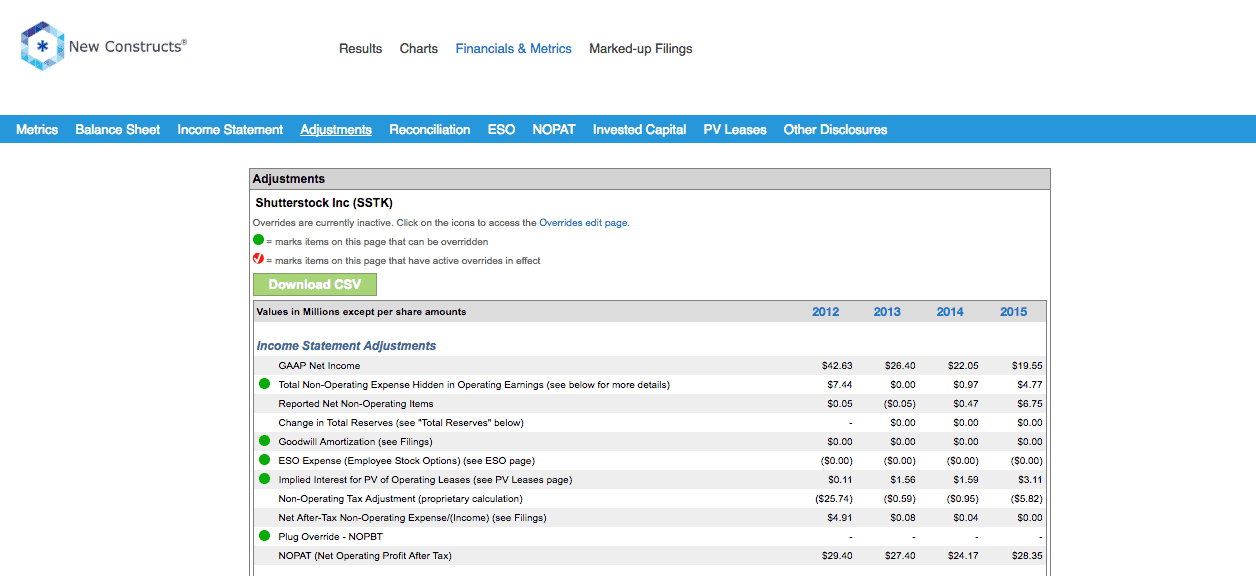Open the Other Disclosures tab
Screen dimensions: 1256x576
835,129
